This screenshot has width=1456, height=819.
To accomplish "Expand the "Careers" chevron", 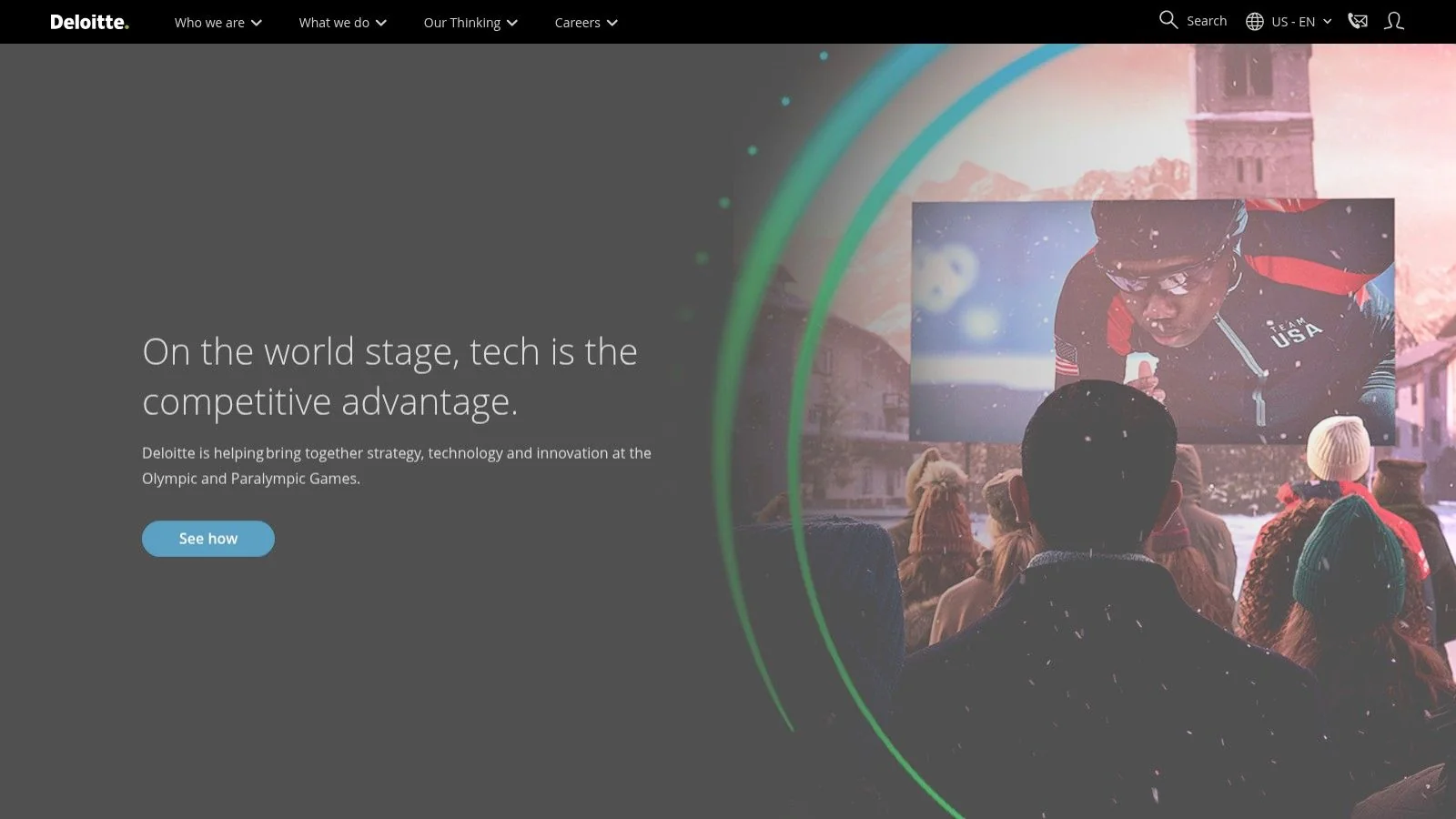I will (612, 23).
